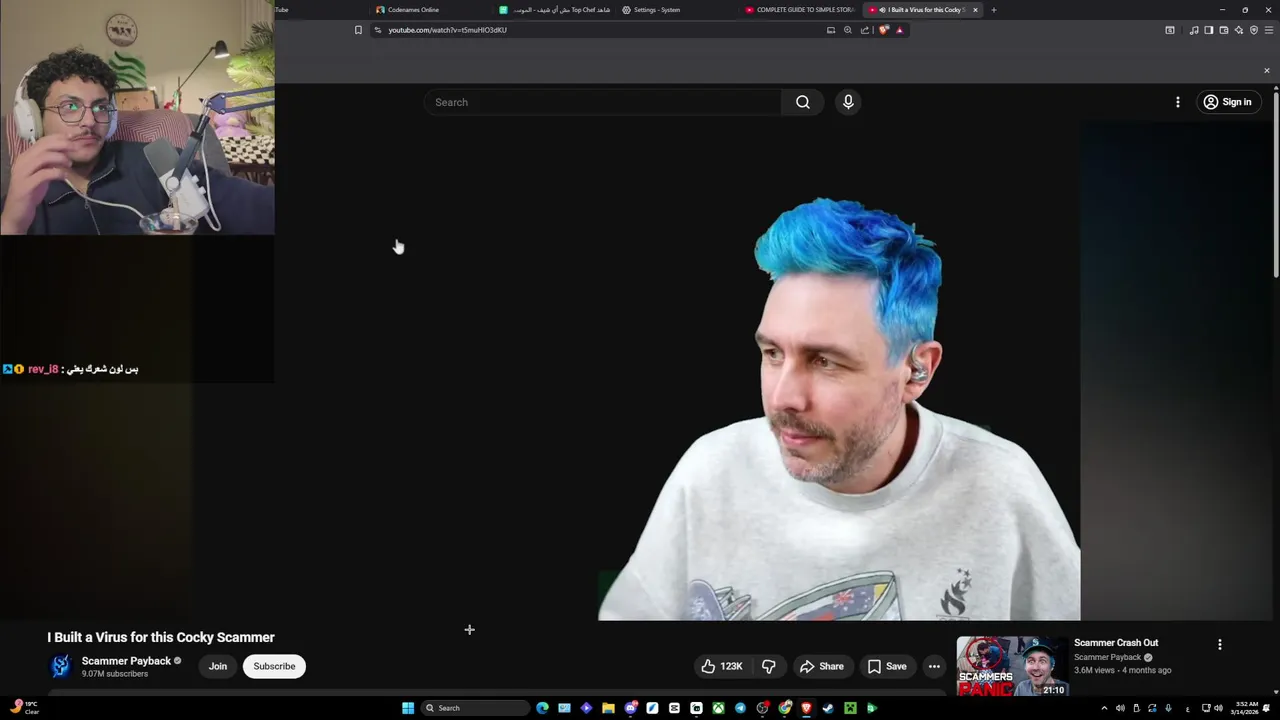Select the I Built a Virus tab
This screenshot has height=720, width=1280.
click(925, 10)
